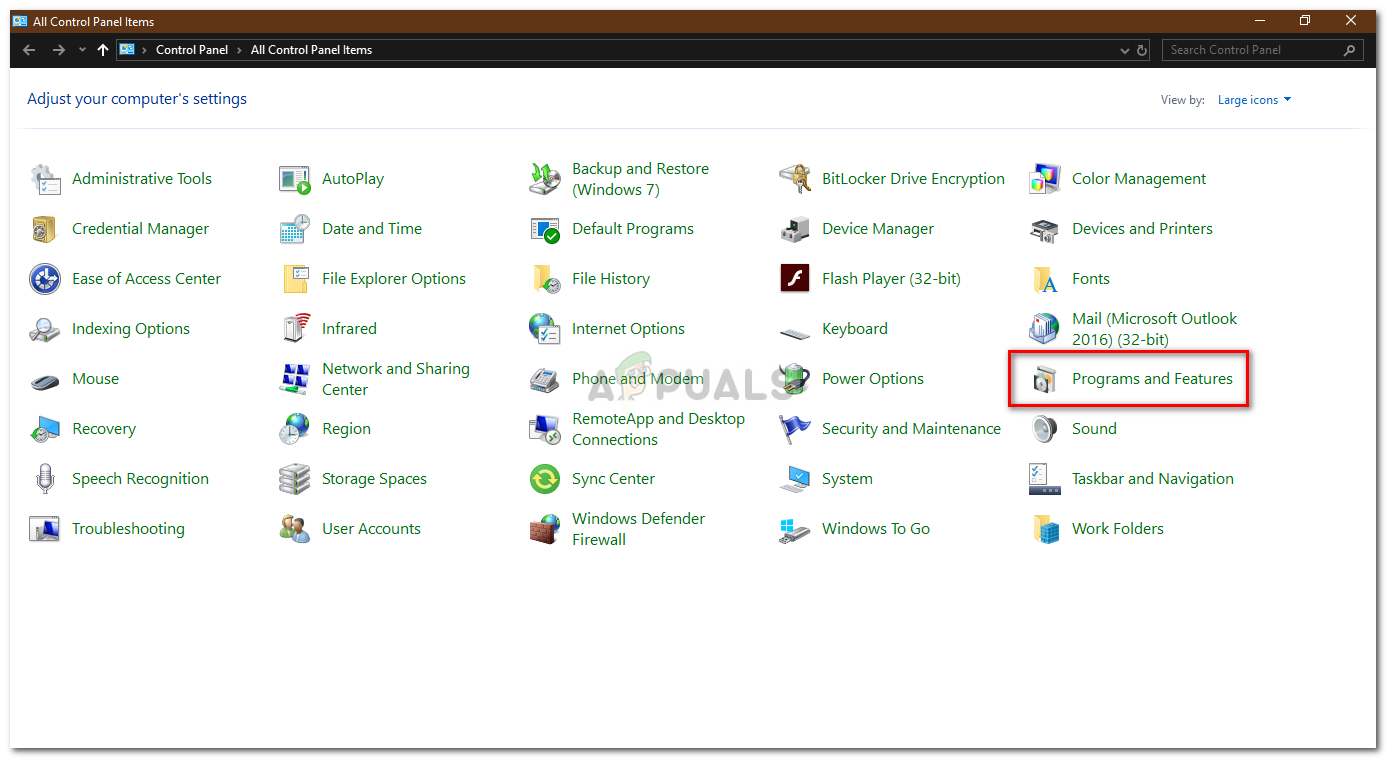Open the 'Large icons' view dropdown

tap(1254, 100)
